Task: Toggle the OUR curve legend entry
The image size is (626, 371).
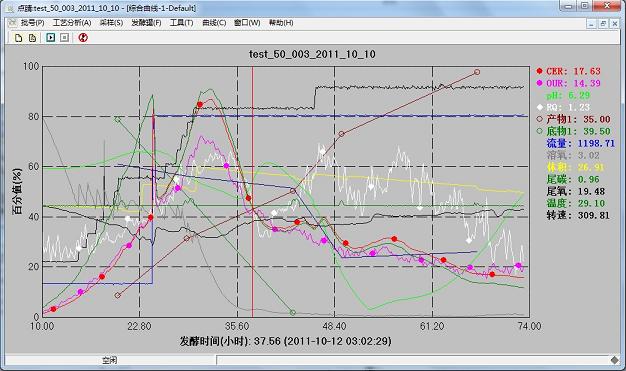Action: [569, 83]
